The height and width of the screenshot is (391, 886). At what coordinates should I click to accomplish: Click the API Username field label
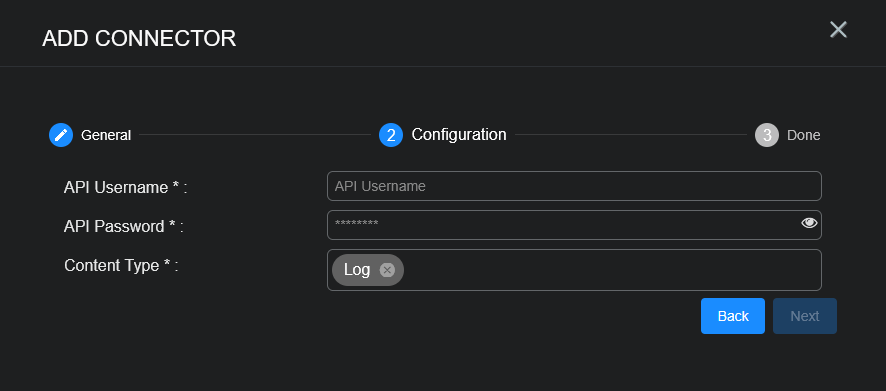click(125, 188)
